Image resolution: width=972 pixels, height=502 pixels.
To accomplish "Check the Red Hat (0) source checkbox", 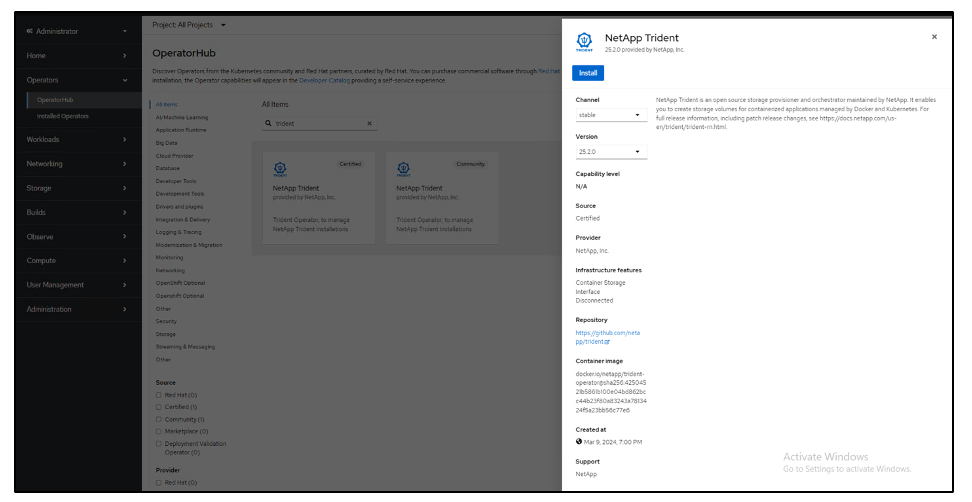I will point(159,395).
